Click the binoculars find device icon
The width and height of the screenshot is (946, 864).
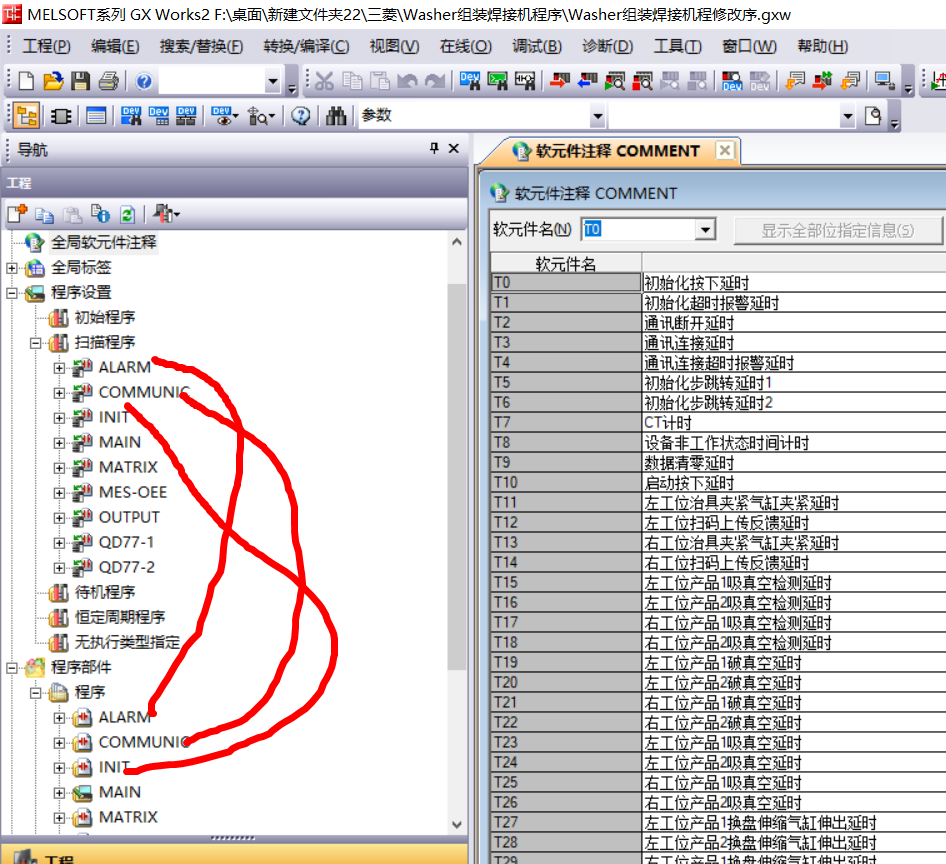click(336, 116)
